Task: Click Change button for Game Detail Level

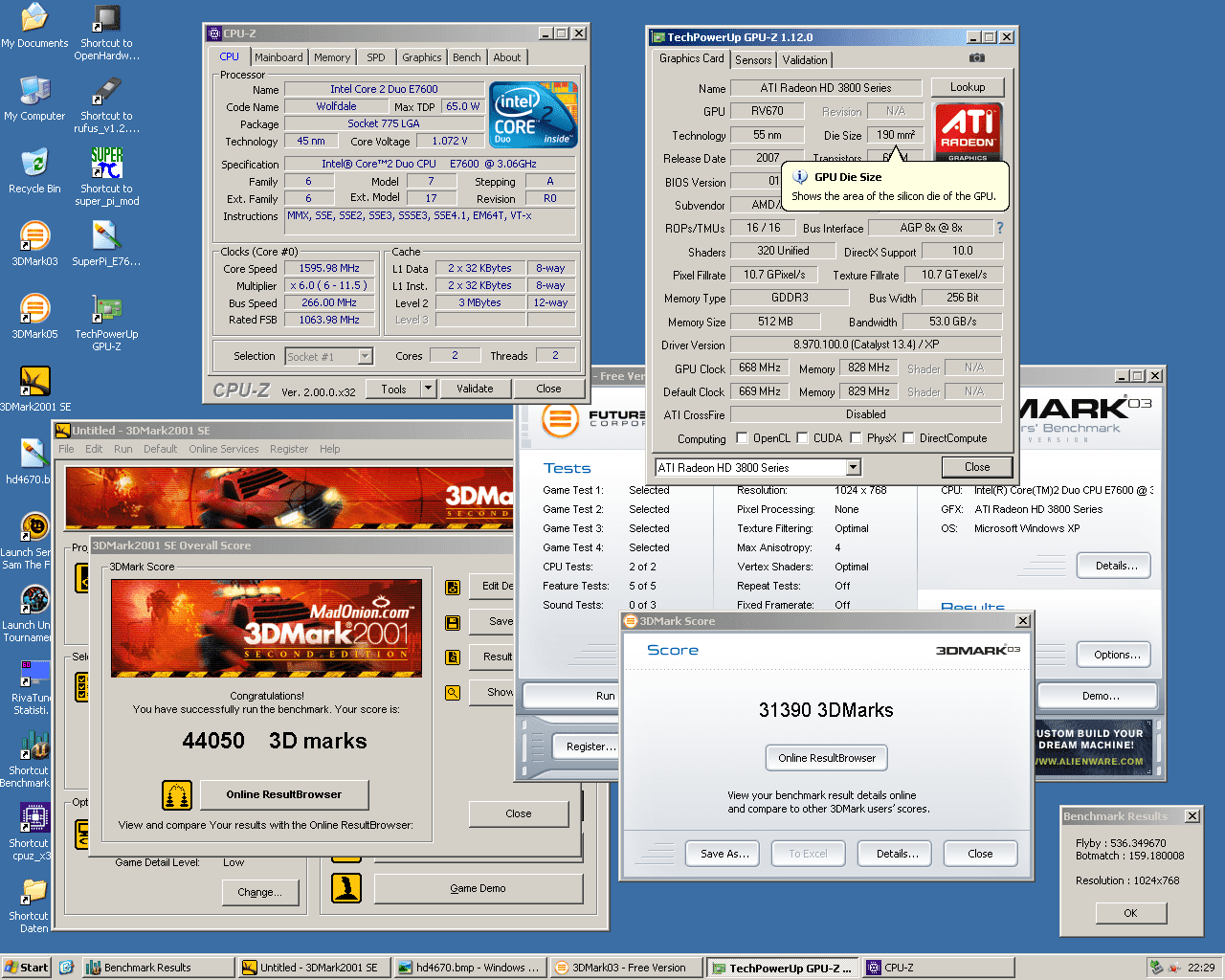Action: 259,892
